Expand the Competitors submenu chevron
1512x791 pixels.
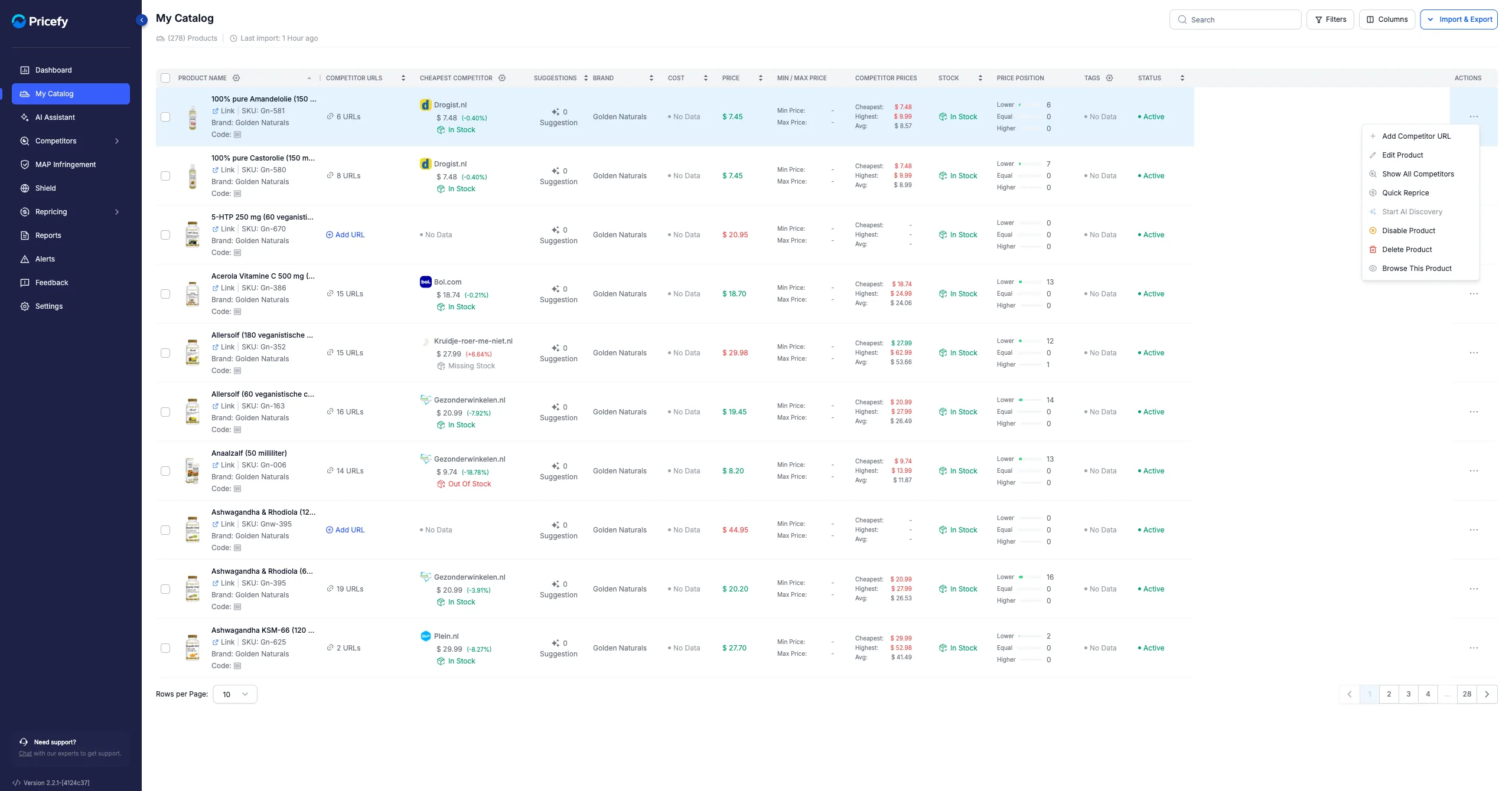coord(117,141)
